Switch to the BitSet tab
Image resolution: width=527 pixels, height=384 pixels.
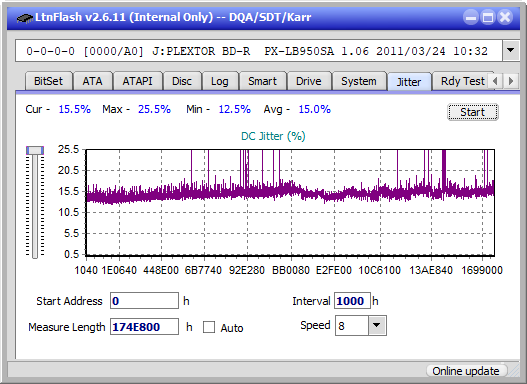click(x=48, y=81)
